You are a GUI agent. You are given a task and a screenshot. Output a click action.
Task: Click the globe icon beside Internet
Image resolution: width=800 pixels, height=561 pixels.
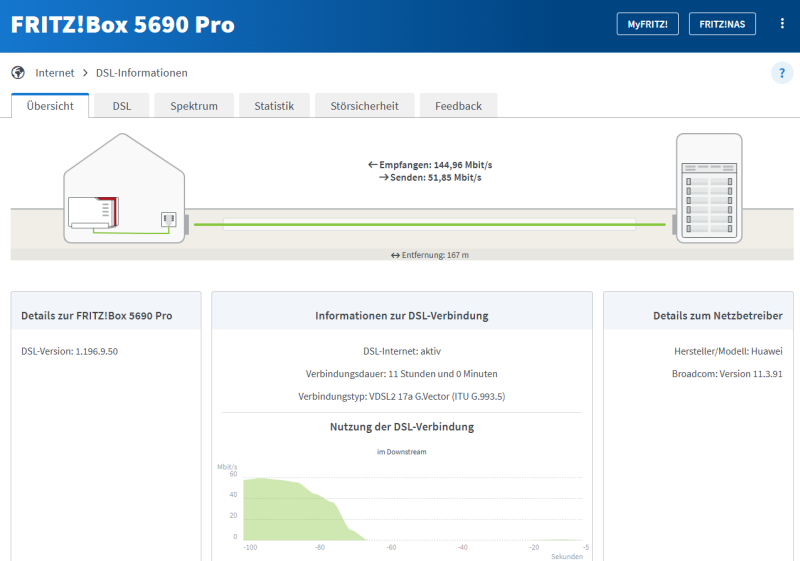18,73
